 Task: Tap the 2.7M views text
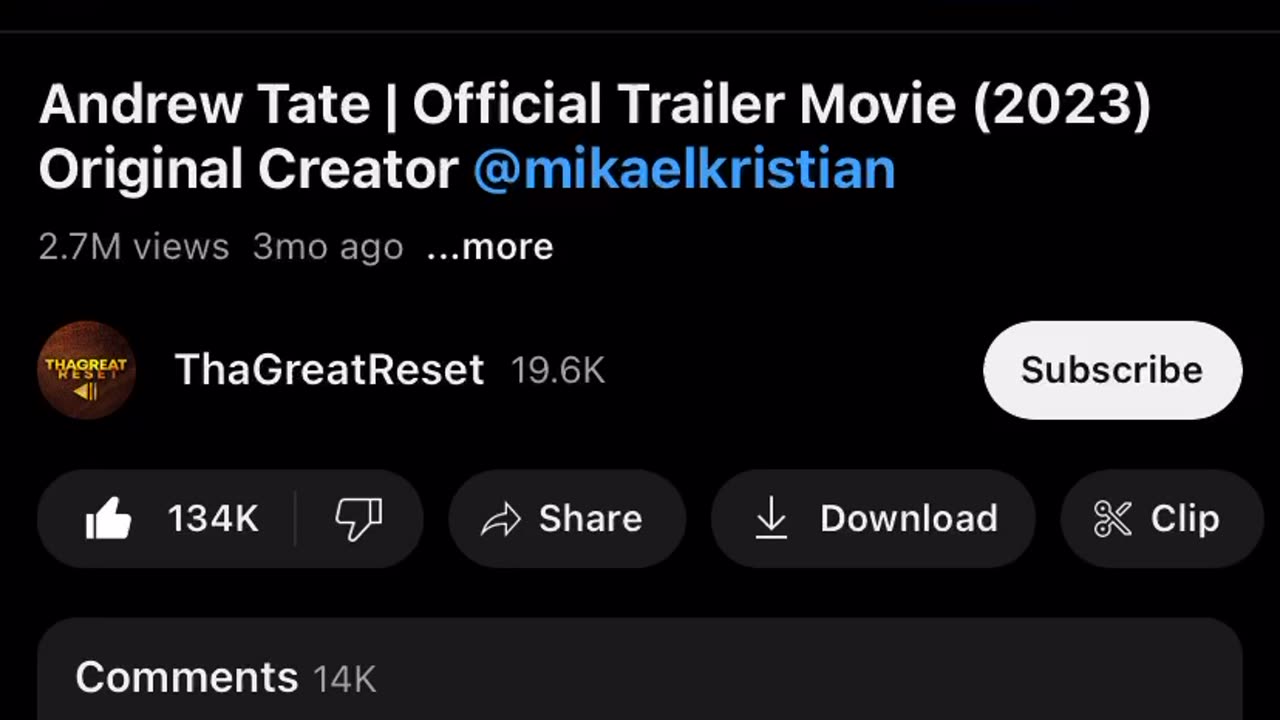coord(134,247)
